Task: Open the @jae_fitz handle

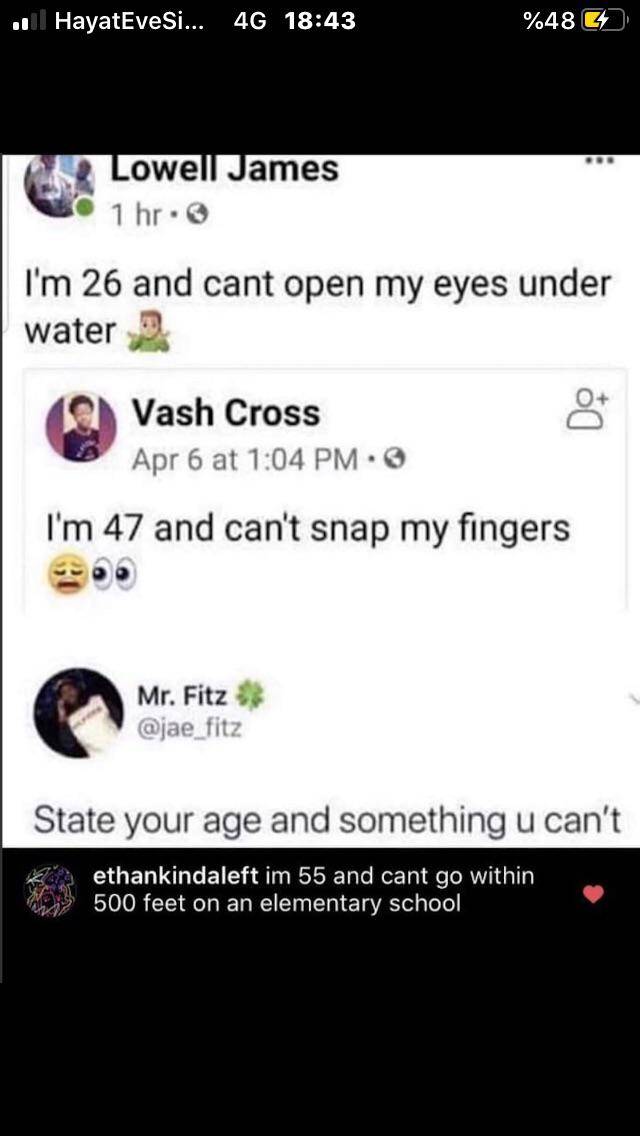Action: pyautogui.click(x=190, y=729)
